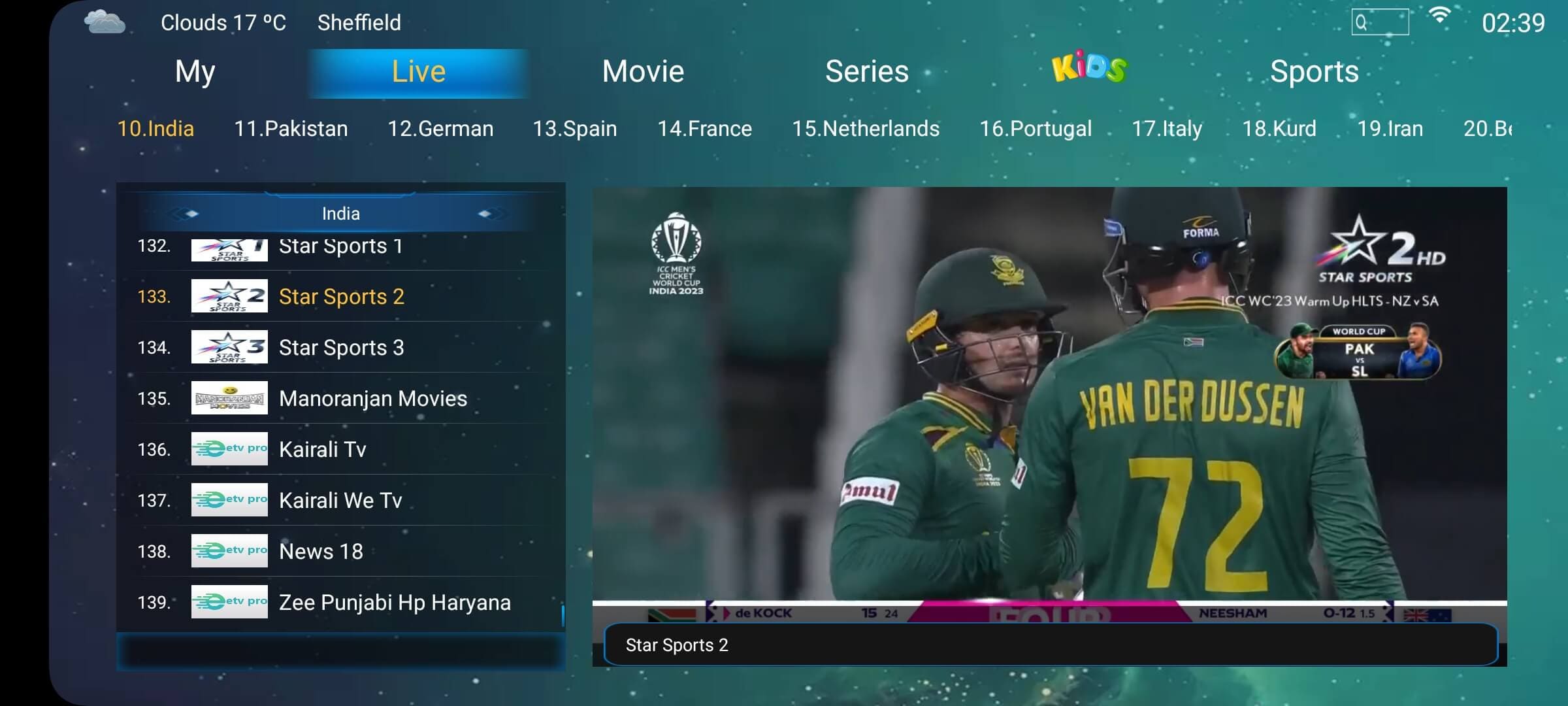1568x706 pixels.
Task: Tap the Wi-Fi status icon
Action: 1439,18
